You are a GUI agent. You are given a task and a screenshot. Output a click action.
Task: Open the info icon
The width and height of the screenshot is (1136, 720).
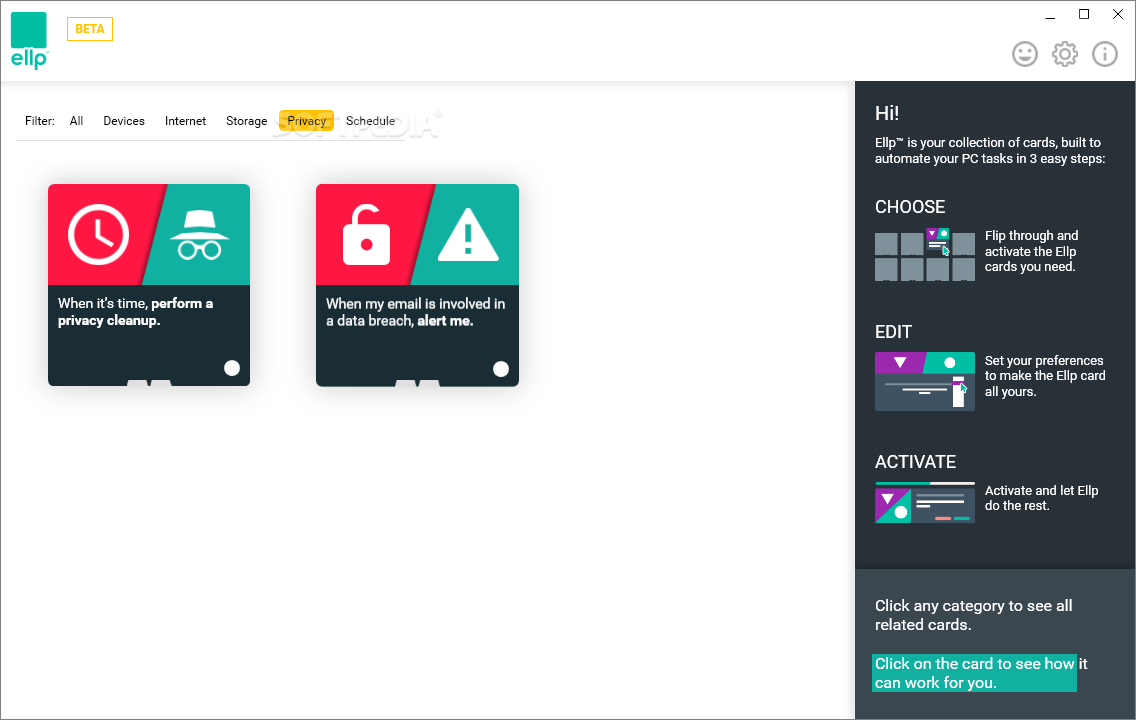pyautogui.click(x=1104, y=54)
